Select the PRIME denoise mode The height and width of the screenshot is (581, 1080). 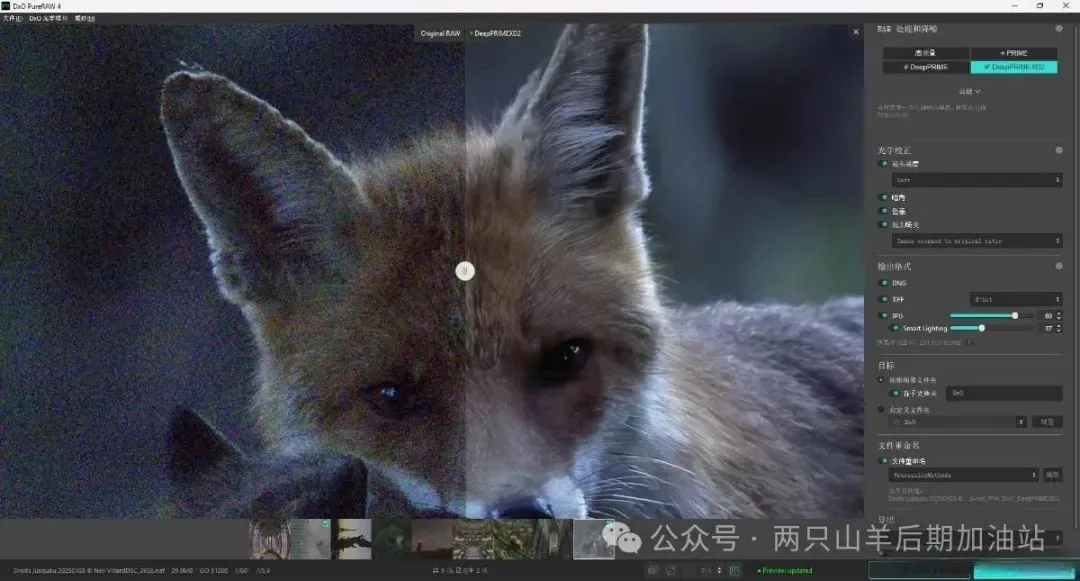tap(1014, 53)
